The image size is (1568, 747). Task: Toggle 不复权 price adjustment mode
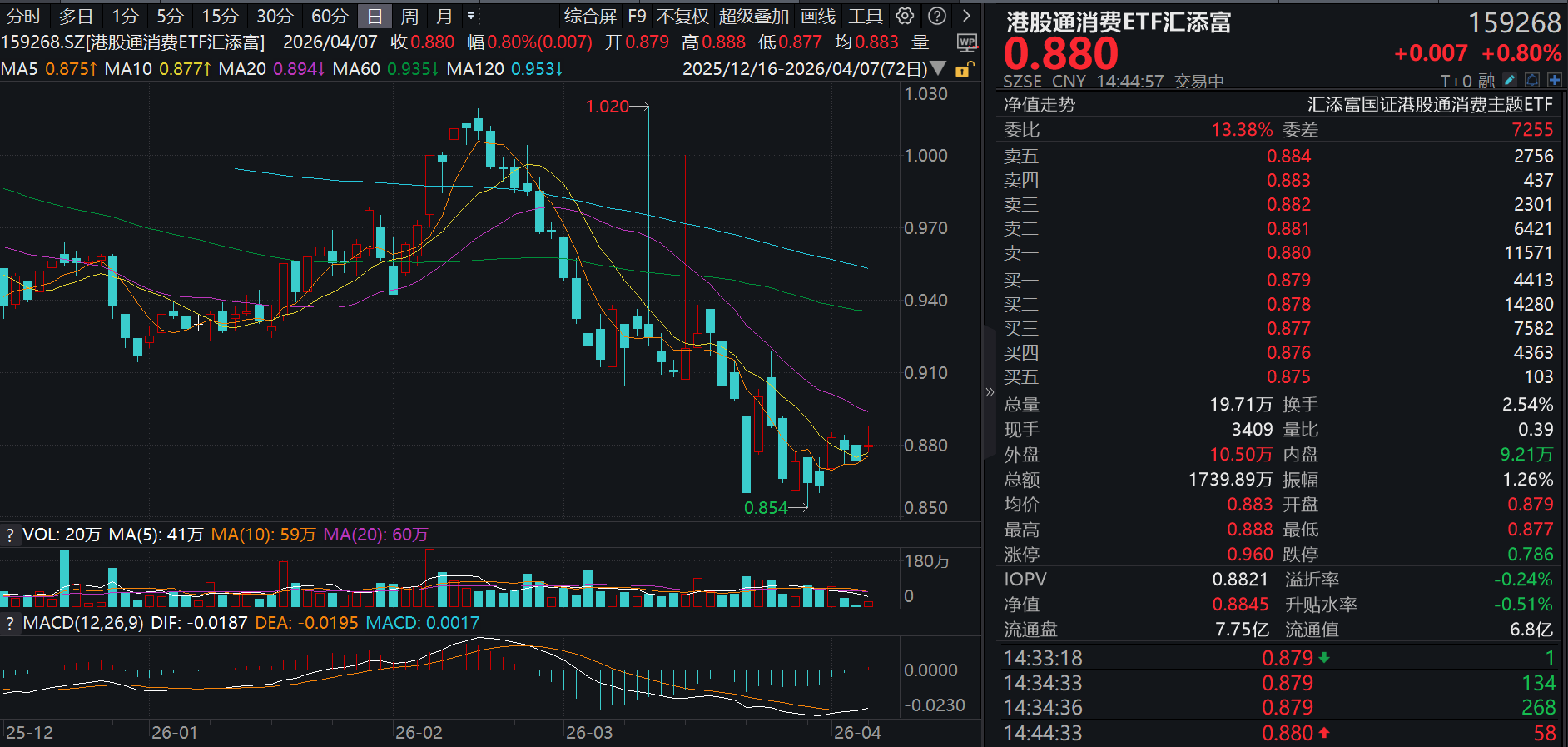(x=682, y=16)
